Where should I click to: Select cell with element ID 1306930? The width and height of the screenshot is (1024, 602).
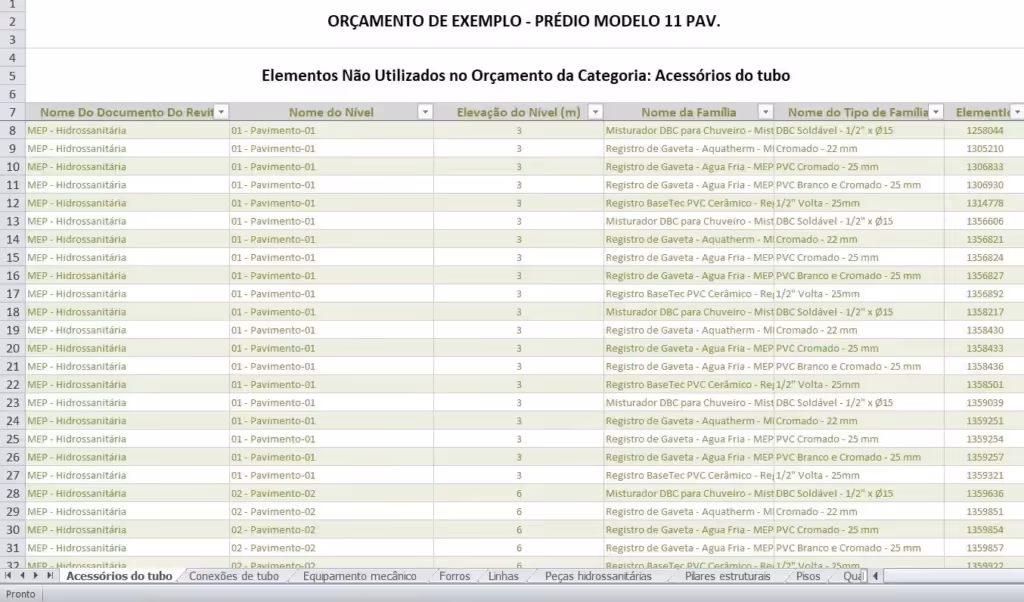tap(984, 185)
